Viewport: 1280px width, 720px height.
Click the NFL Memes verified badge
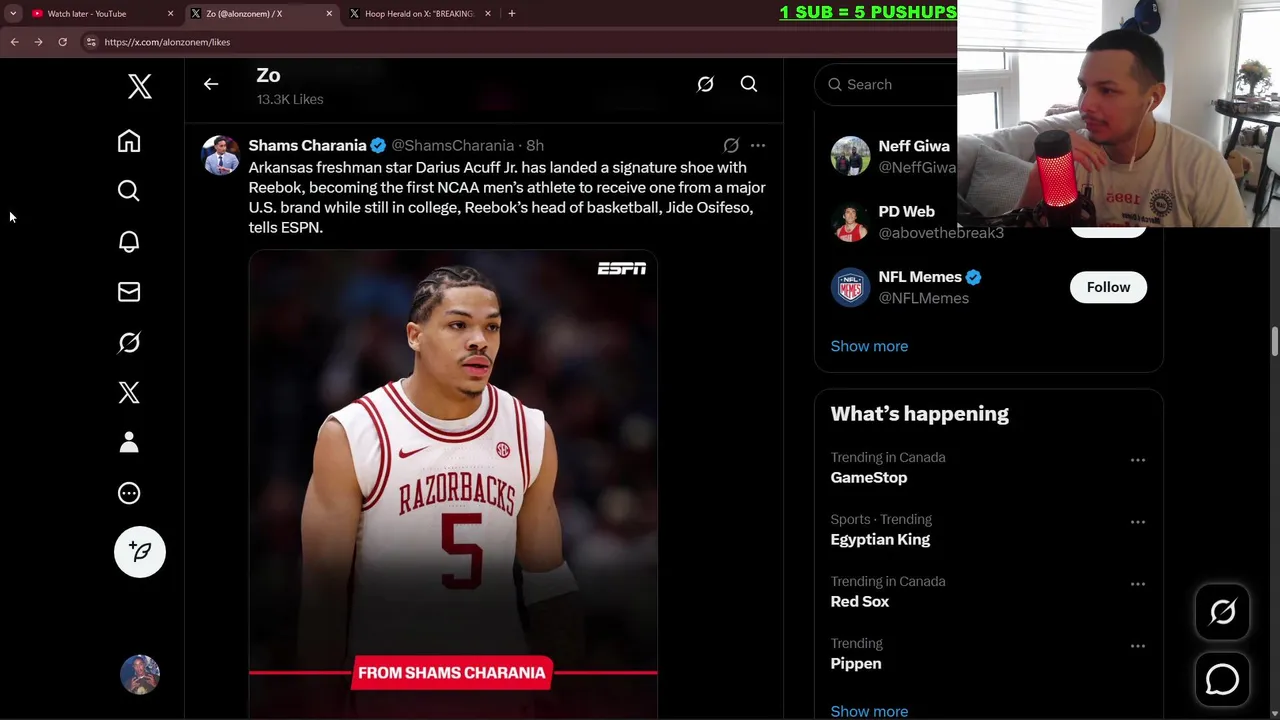coord(973,277)
